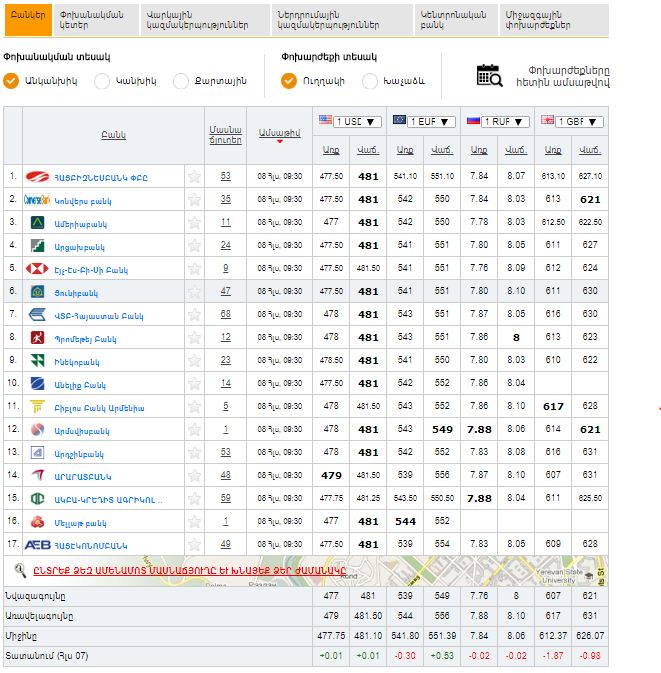Star the Ameriabank row as favorite
The image size is (661, 673).
pyautogui.click(x=194, y=222)
